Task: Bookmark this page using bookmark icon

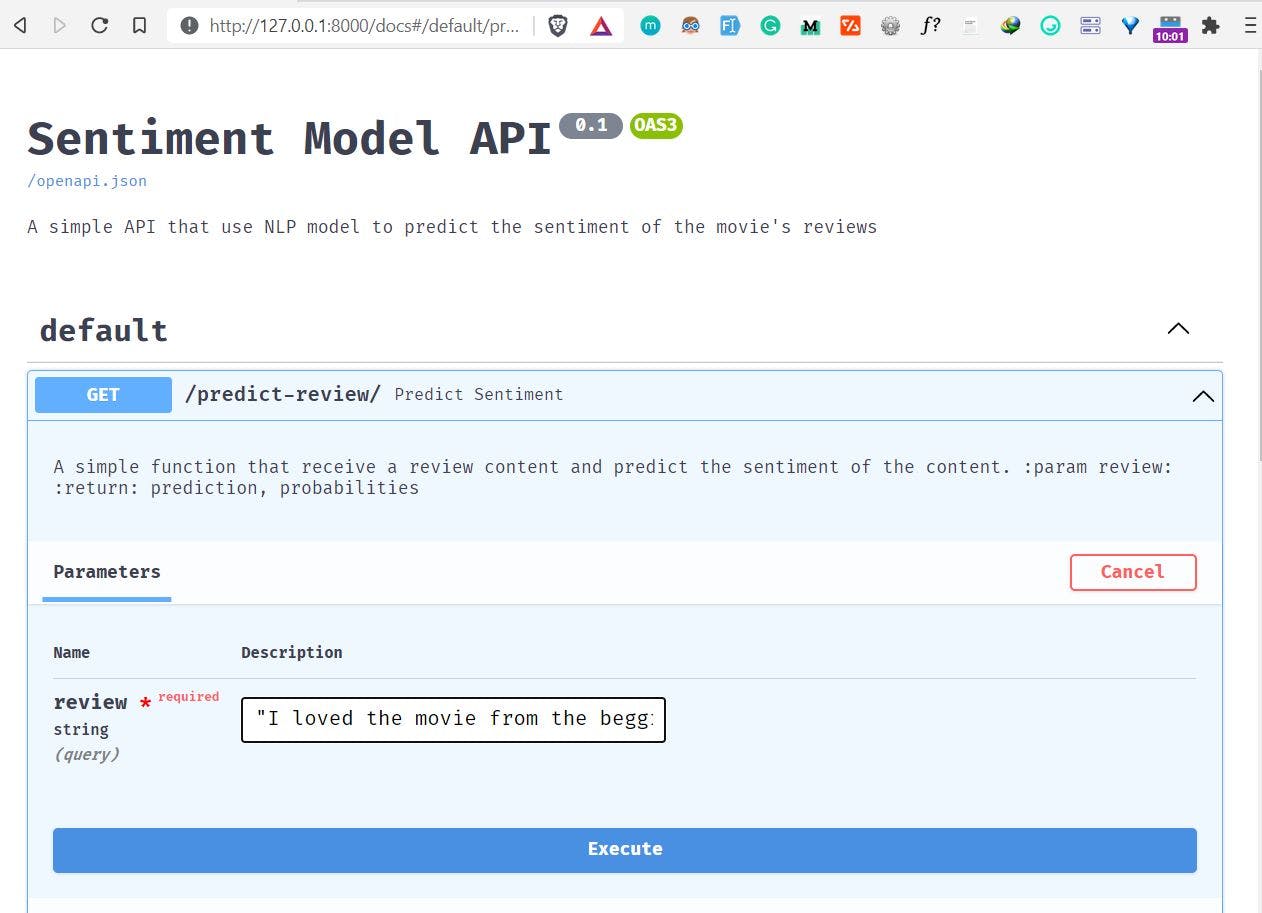Action: tap(140, 26)
